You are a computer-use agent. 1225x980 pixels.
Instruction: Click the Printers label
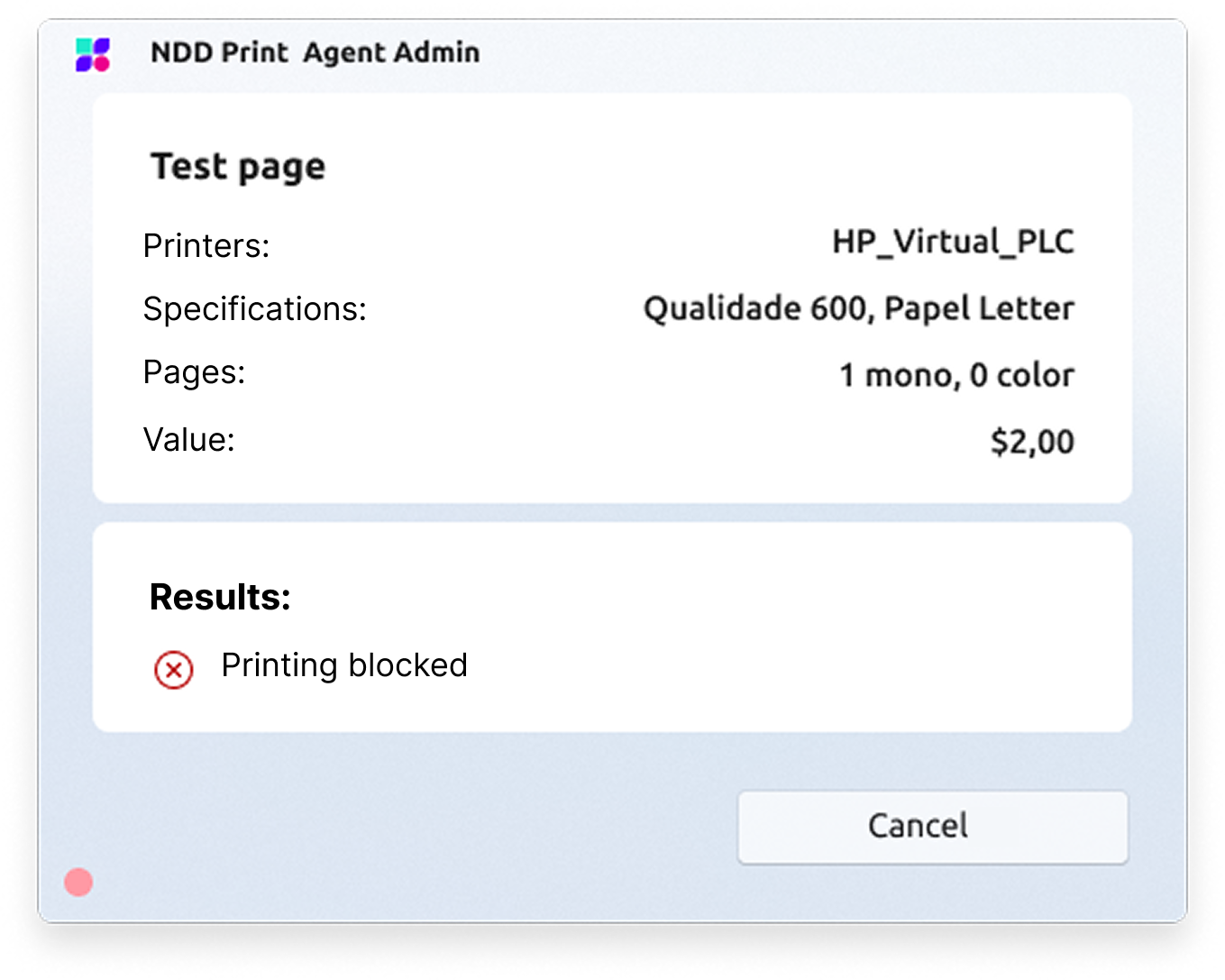(206, 246)
